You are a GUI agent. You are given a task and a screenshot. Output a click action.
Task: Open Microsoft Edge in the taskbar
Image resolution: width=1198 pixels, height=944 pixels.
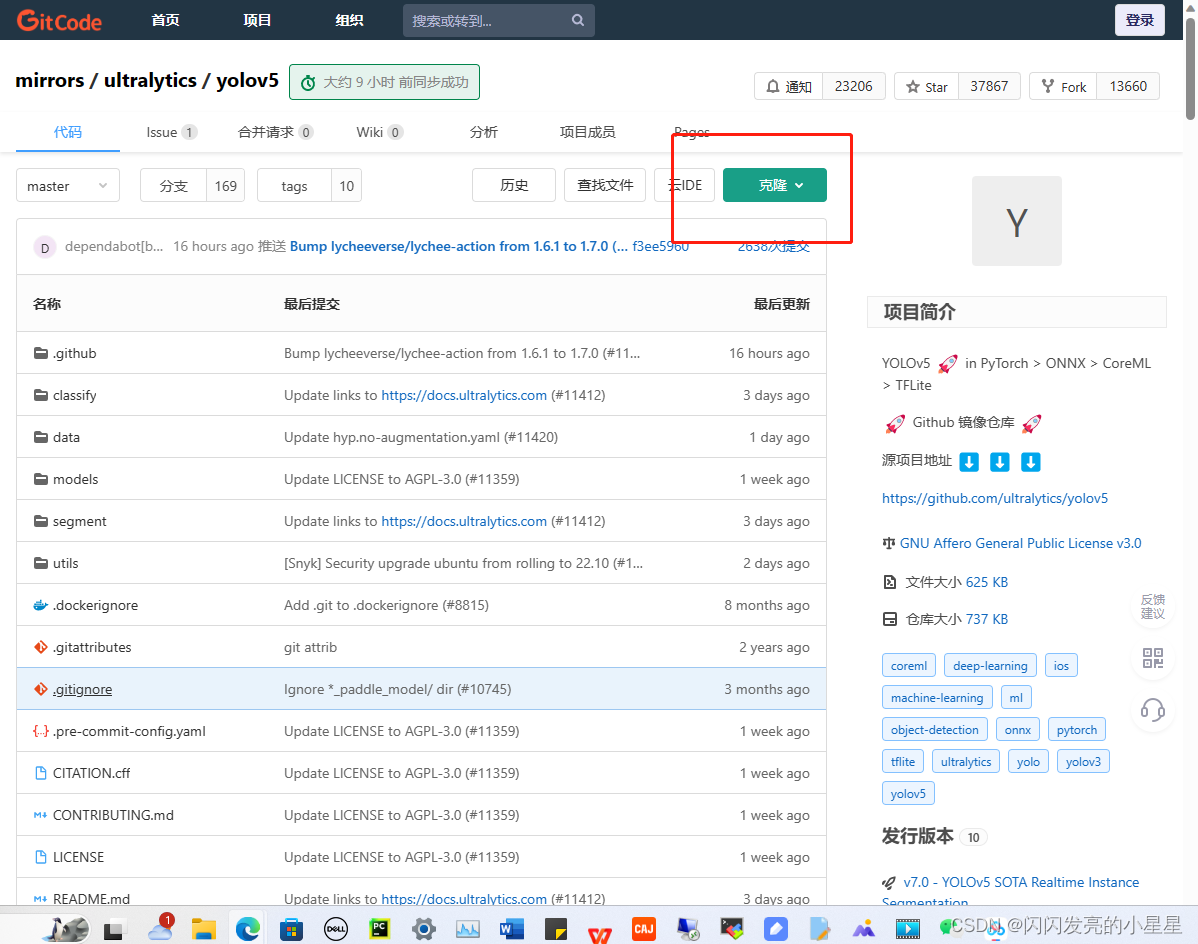(x=247, y=929)
